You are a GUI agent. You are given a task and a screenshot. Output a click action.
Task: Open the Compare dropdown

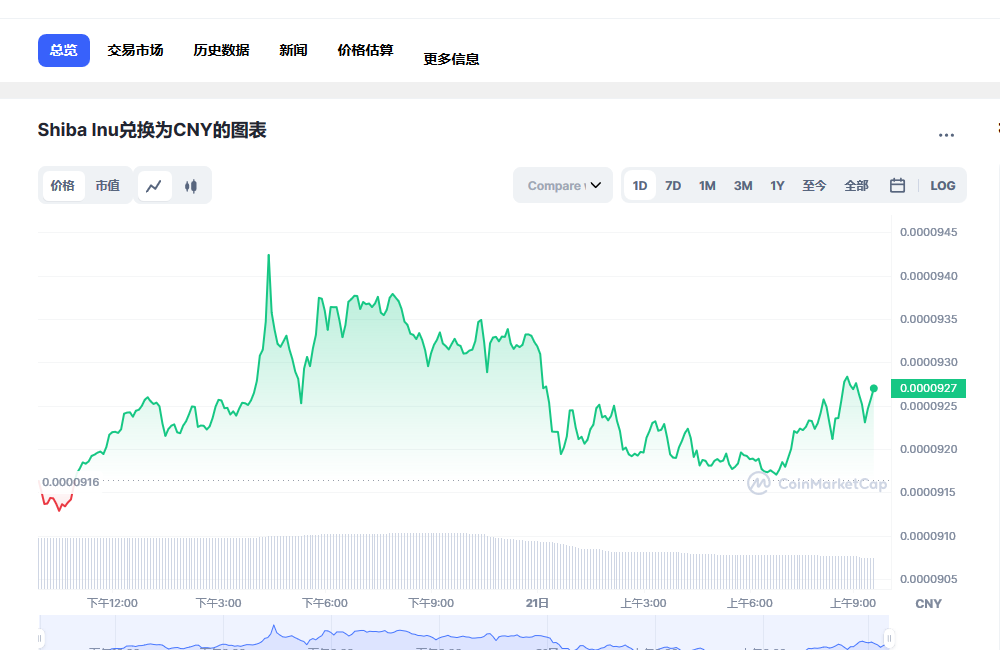[x=563, y=186]
